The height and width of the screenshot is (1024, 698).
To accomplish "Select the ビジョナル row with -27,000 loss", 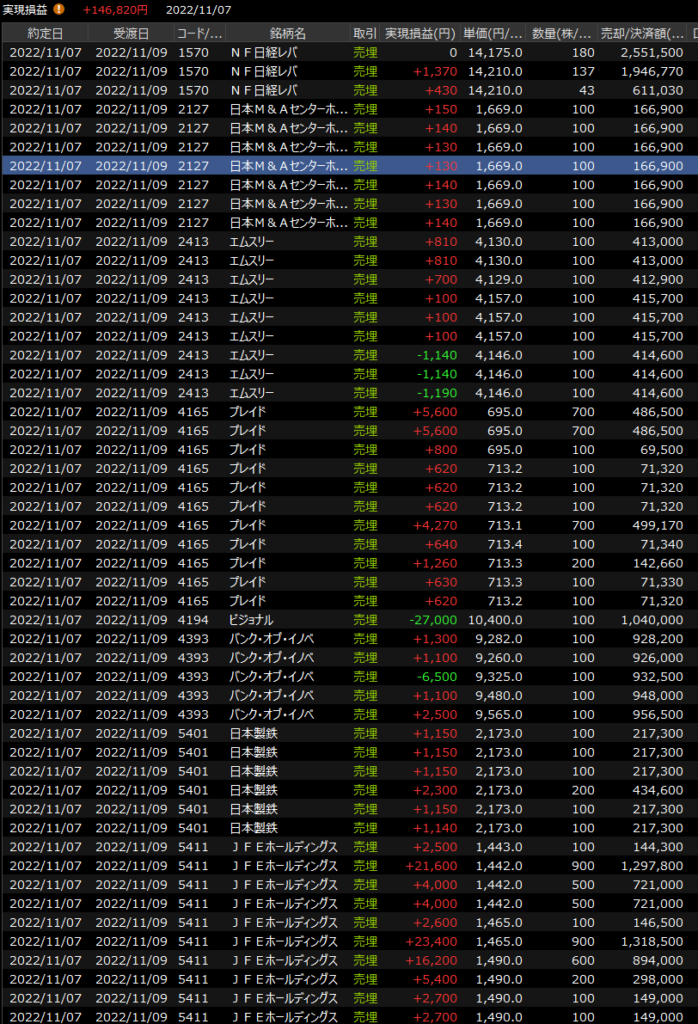I will click(x=288, y=619).
